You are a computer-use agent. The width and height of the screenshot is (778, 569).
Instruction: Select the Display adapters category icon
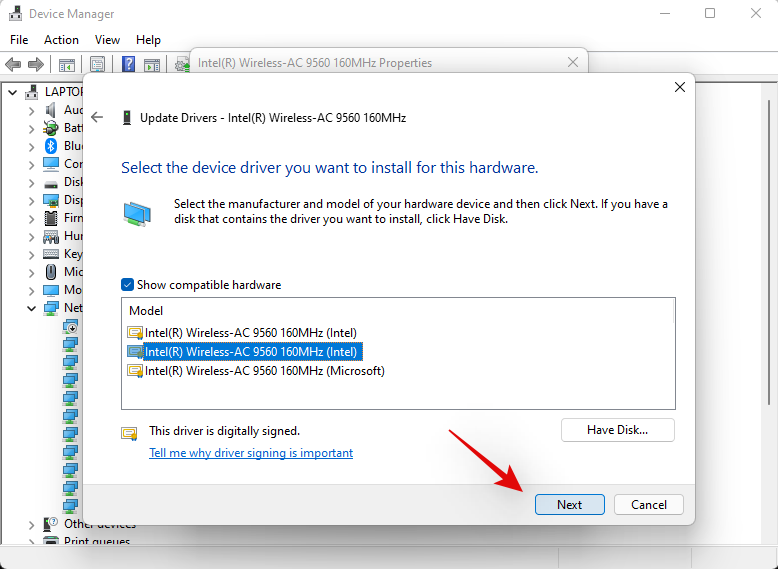coord(51,200)
